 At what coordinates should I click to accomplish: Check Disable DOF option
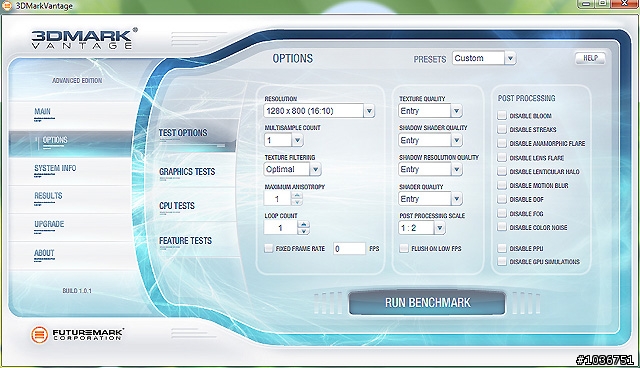coord(502,199)
